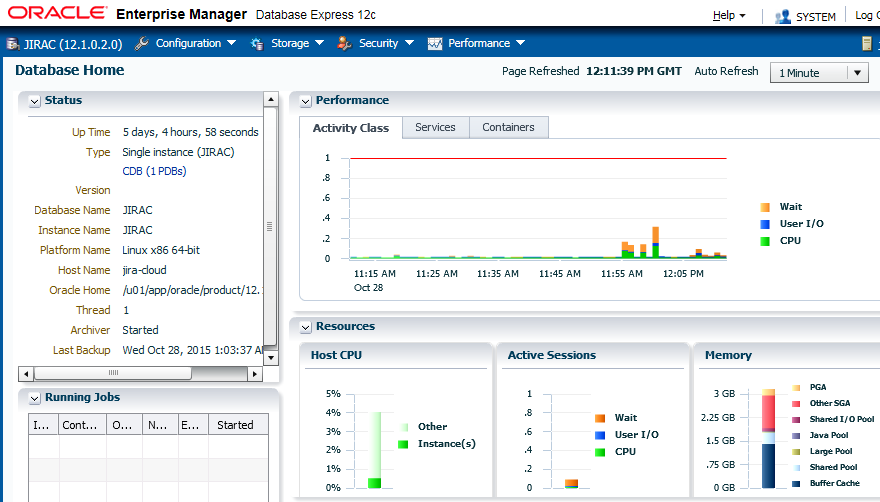
Task: Click the Last Backup date value
Action: (x=192, y=350)
